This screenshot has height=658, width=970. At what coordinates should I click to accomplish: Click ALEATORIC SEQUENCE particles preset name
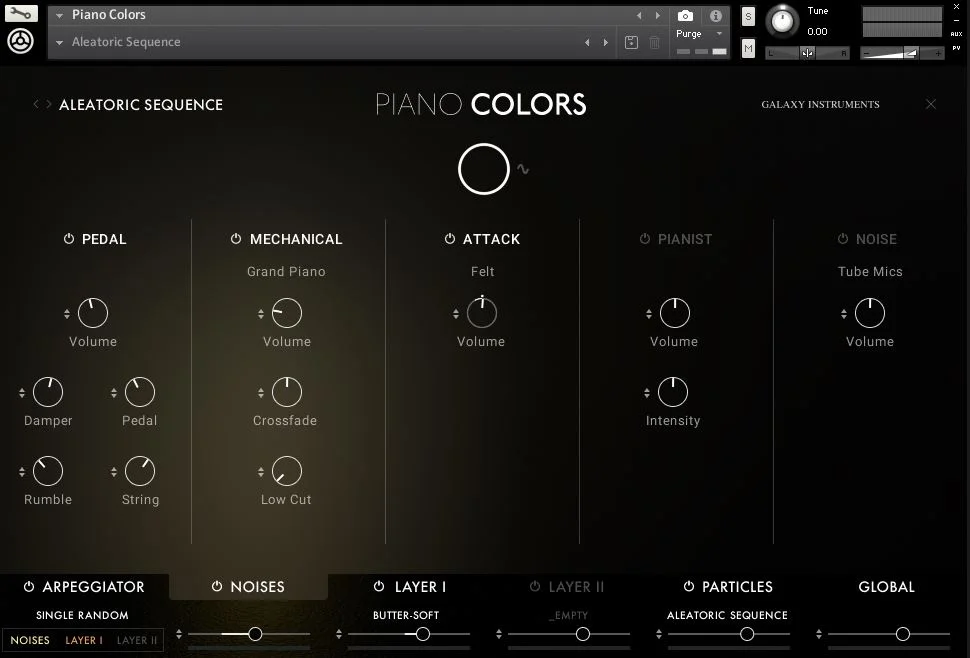pyautogui.click(x=727, y=615)
